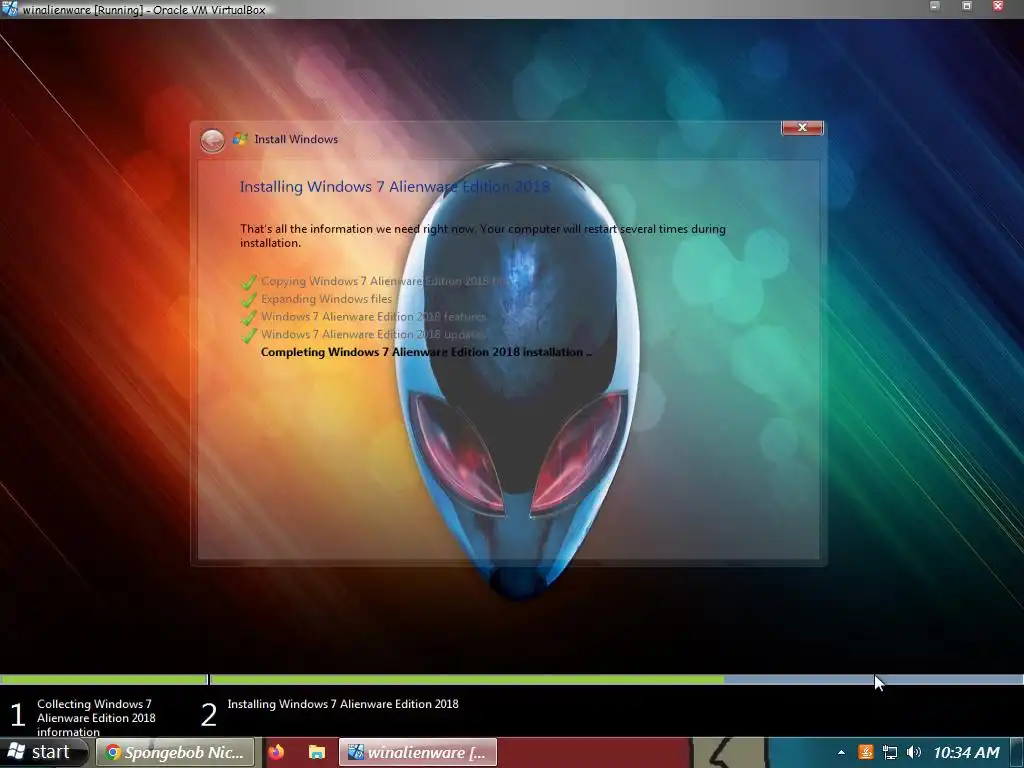This screenshot has height=768, width=1024.
Task: Click the checkmark next to Expanding Windows files
Action: (x=249, y=300)
